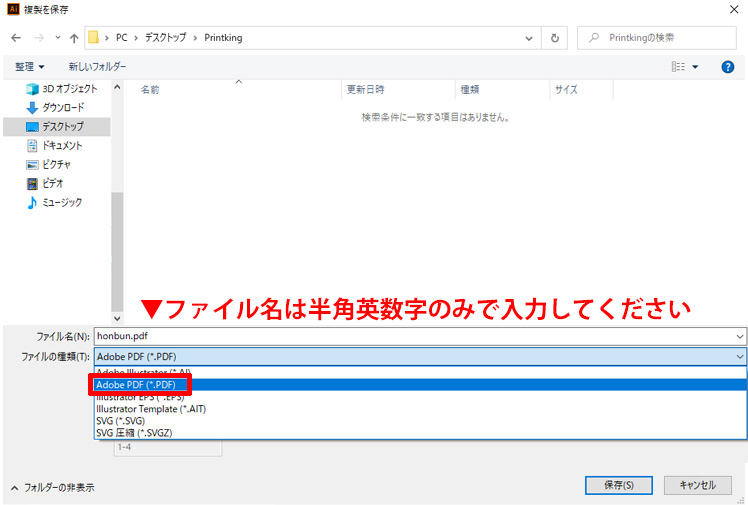748x505 pixels.
Task: Select ドキュメント in the sidebar
Action: coord(54,146)
